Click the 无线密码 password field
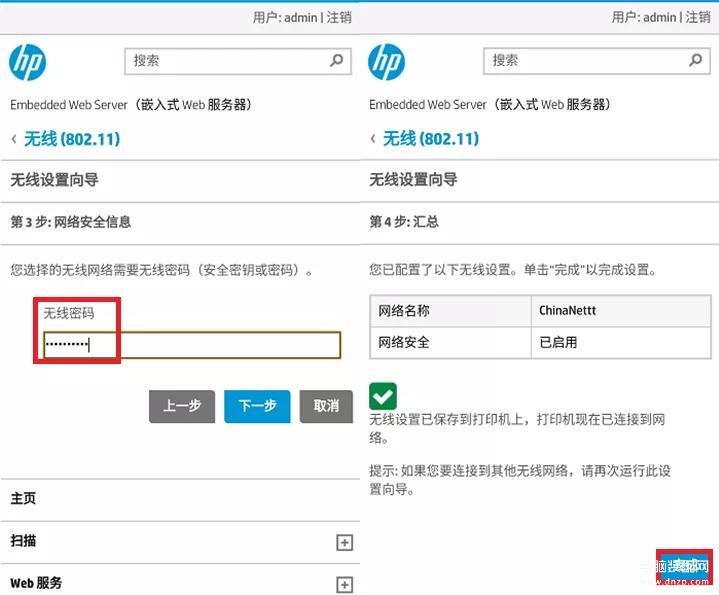 pos(192,345)
